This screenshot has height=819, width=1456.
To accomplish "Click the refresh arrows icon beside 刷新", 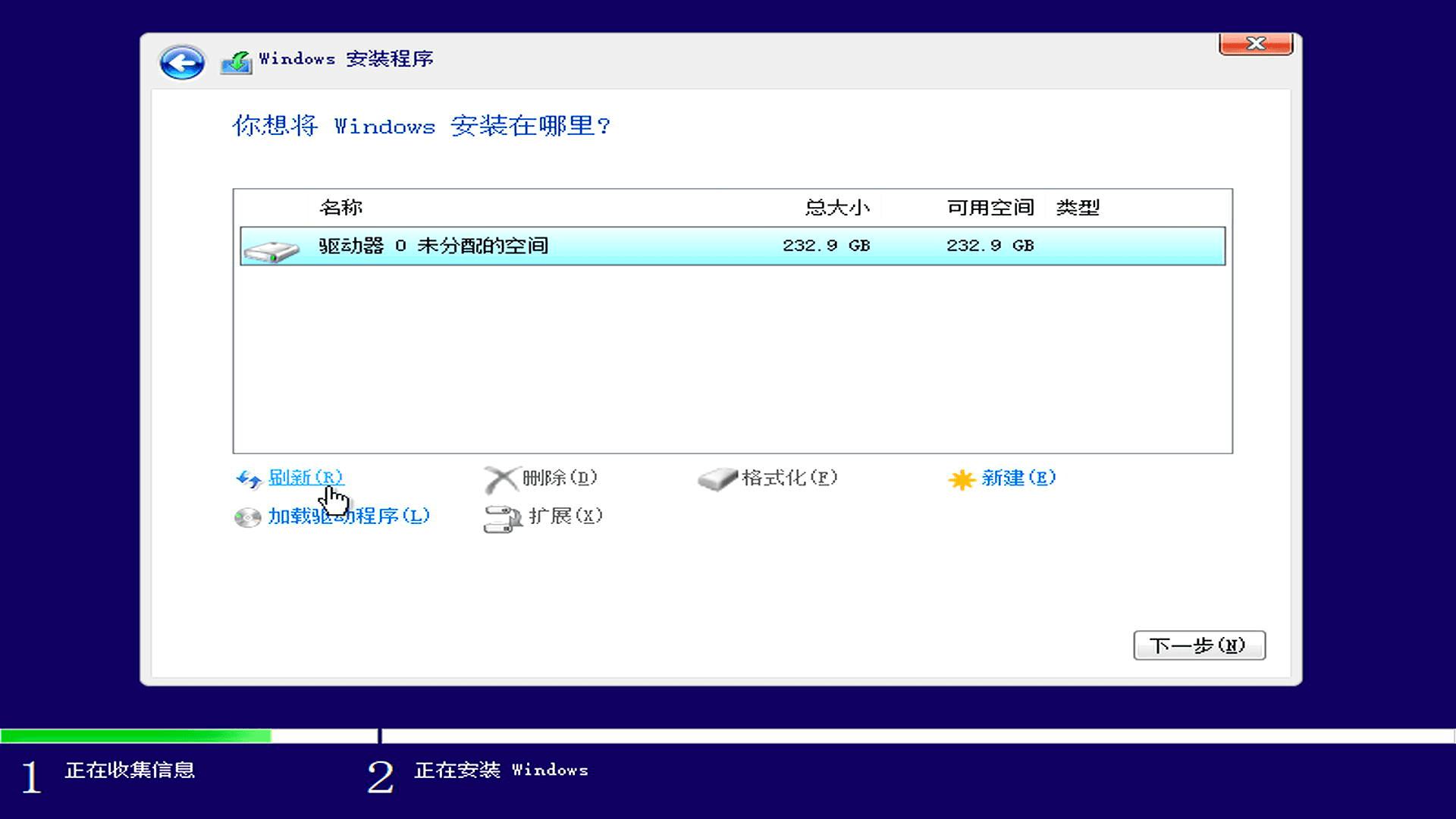I will pos(246,479).
